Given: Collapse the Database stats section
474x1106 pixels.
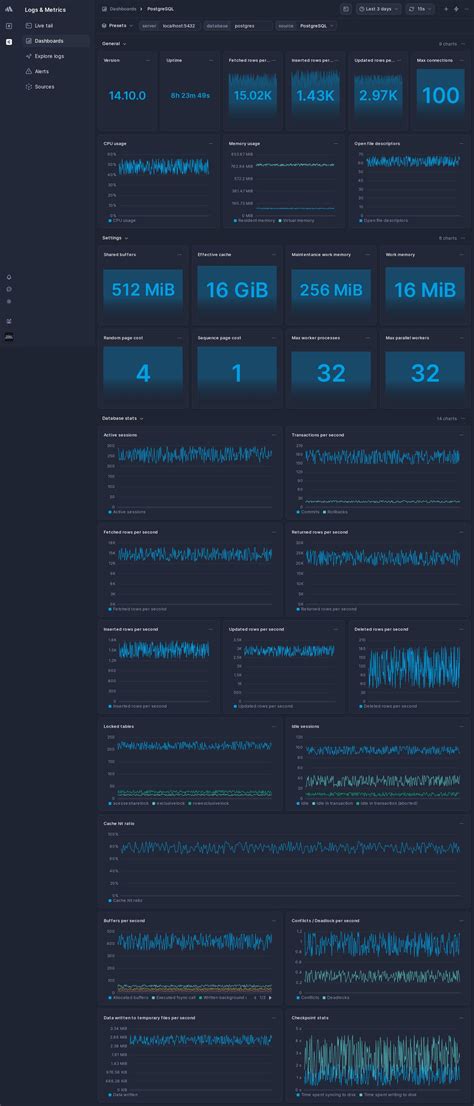Looking at the screenshot, I should 123,418.
